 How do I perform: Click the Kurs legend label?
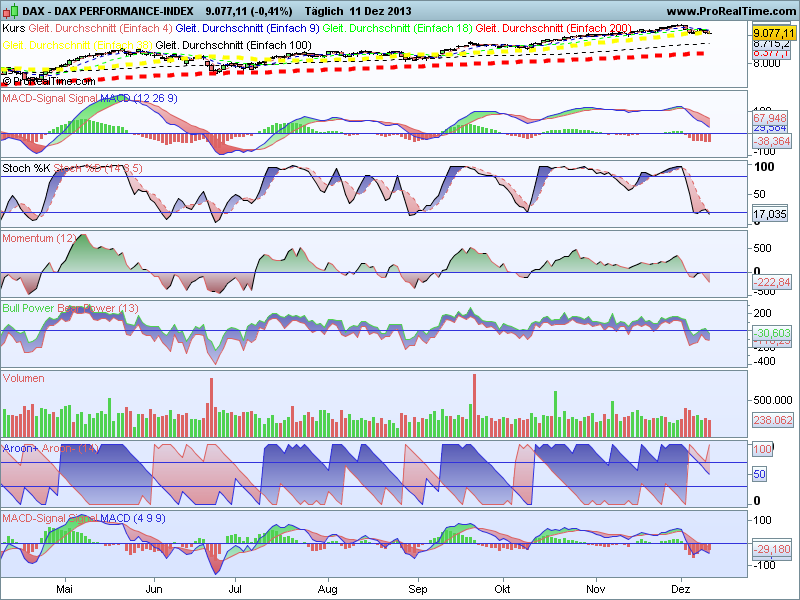[14, 28]
